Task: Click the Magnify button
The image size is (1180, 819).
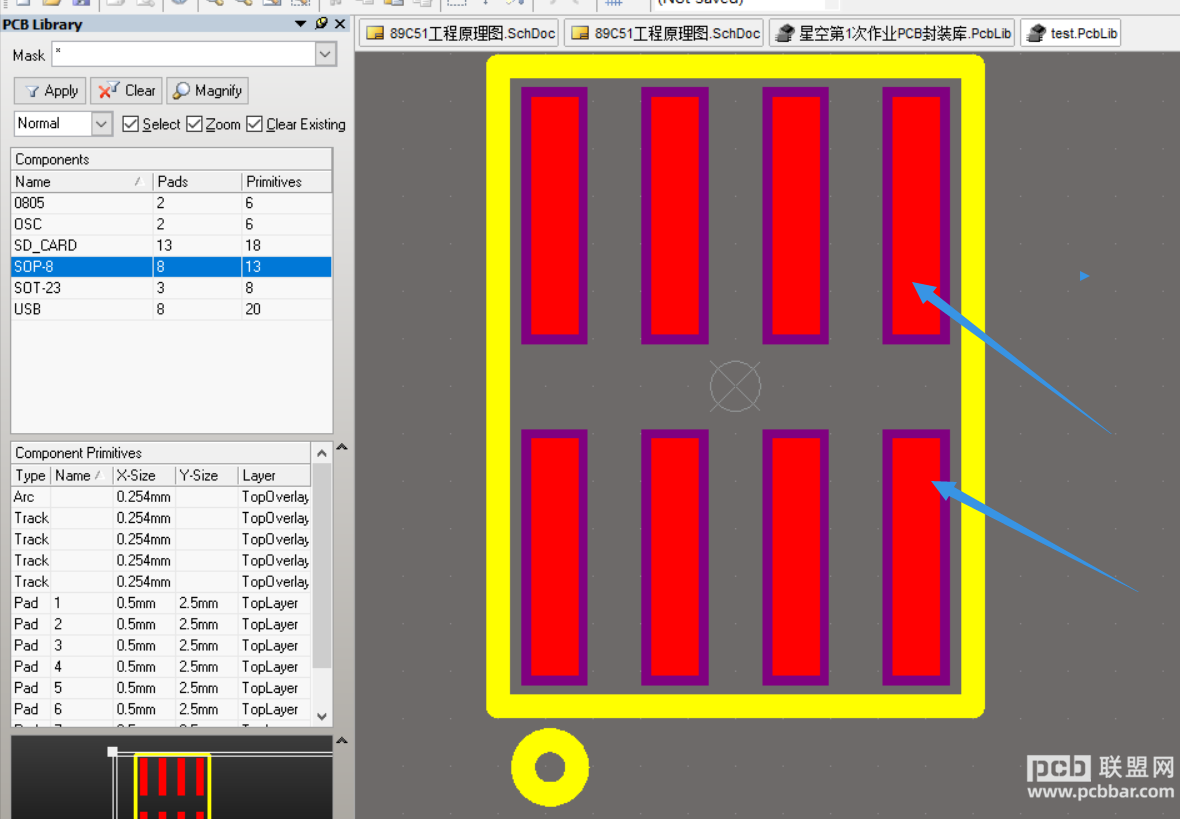Action: pyautogui.click(x=207, y=91)
